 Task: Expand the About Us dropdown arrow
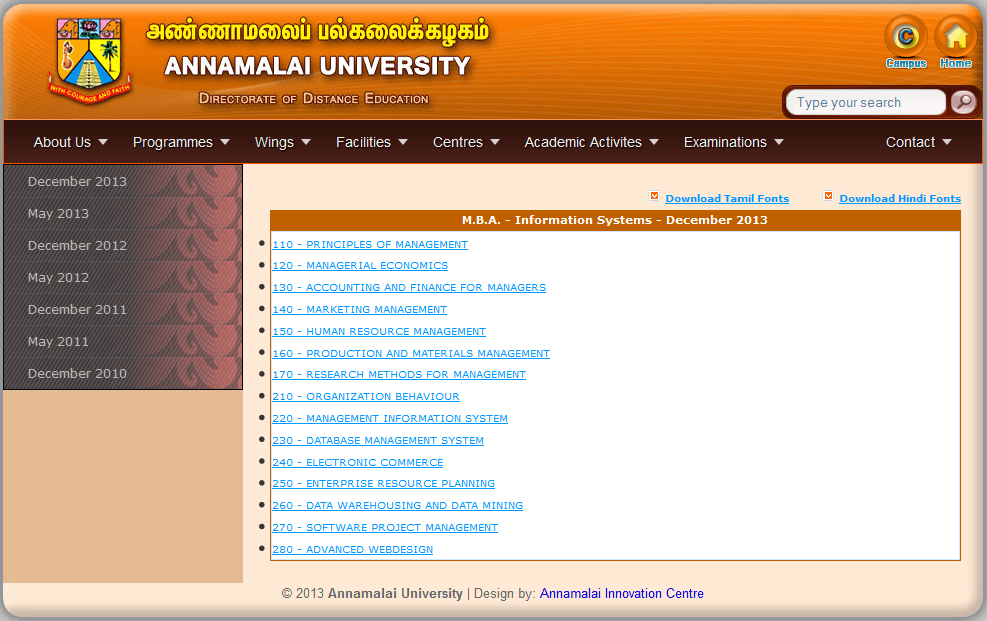(x=103, y=142)
